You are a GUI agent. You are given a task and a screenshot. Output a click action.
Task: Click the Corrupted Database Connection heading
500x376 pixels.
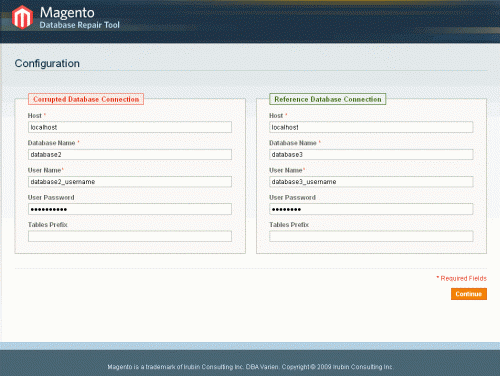click(86, 99)
